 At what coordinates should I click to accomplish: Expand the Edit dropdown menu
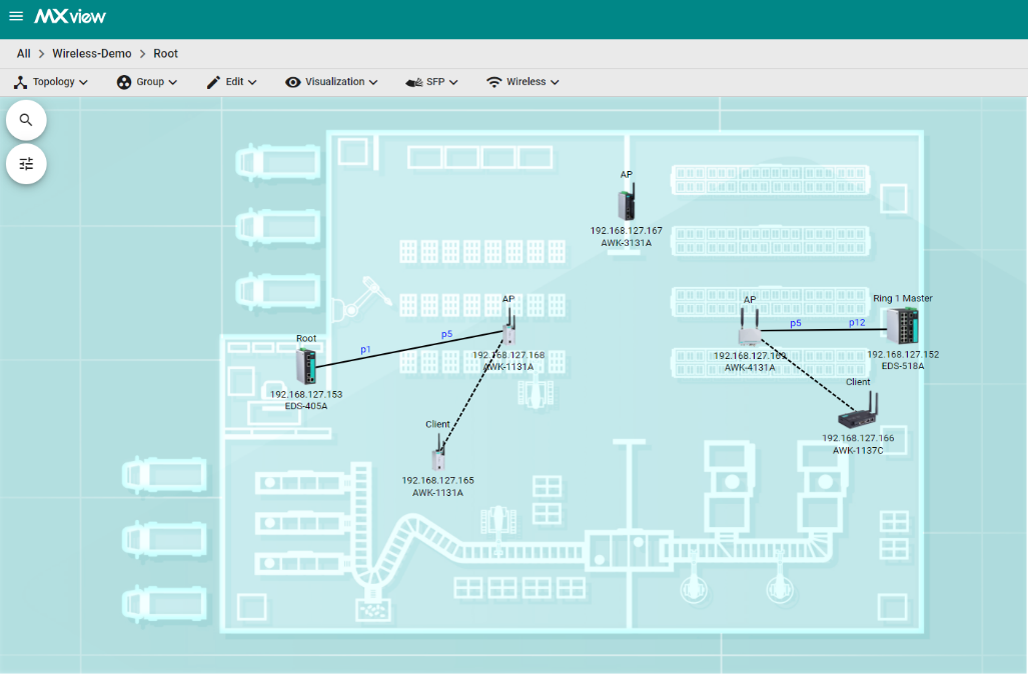tap(232, 82)
